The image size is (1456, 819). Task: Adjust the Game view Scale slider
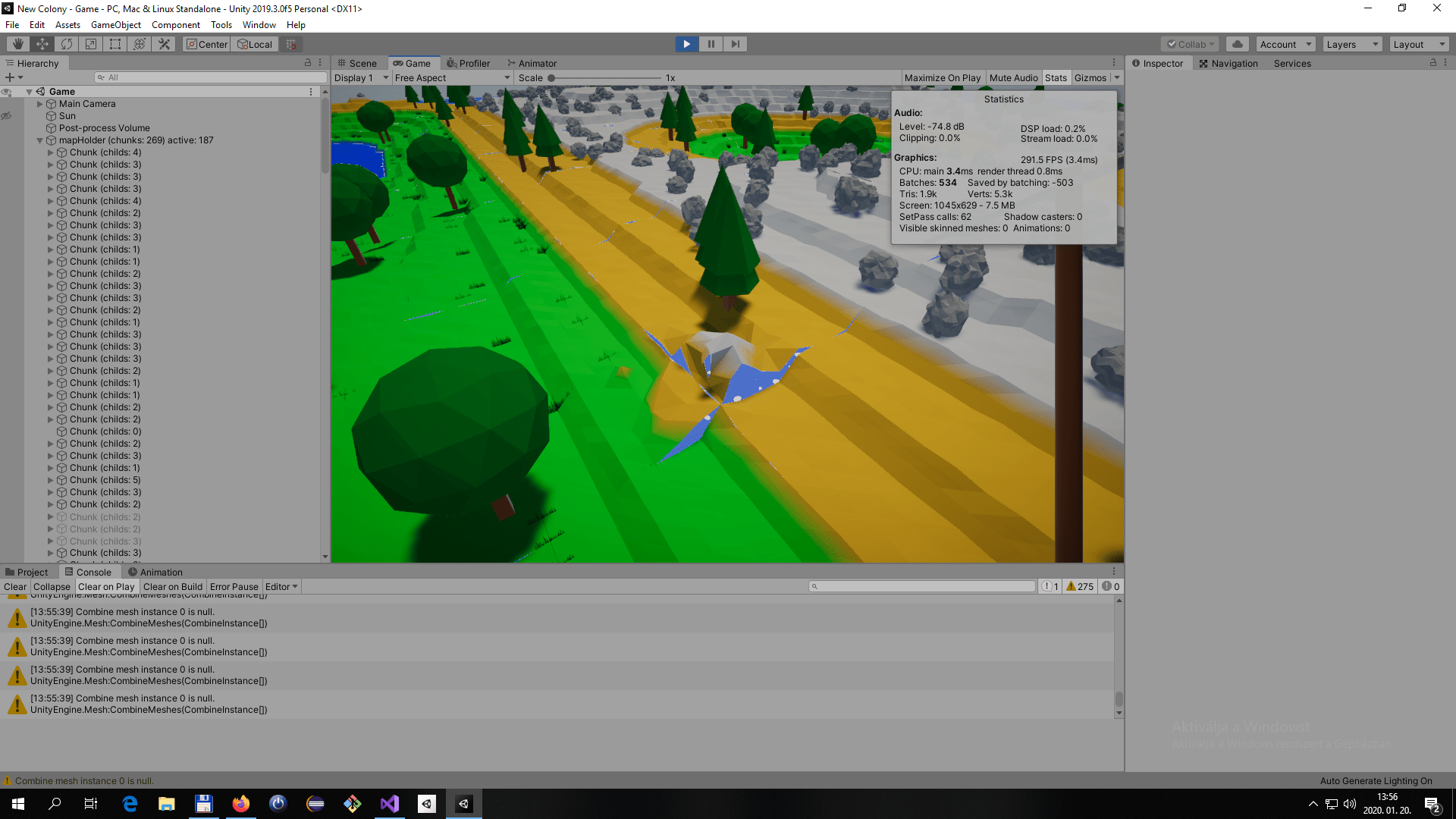(x=551, y=78)
